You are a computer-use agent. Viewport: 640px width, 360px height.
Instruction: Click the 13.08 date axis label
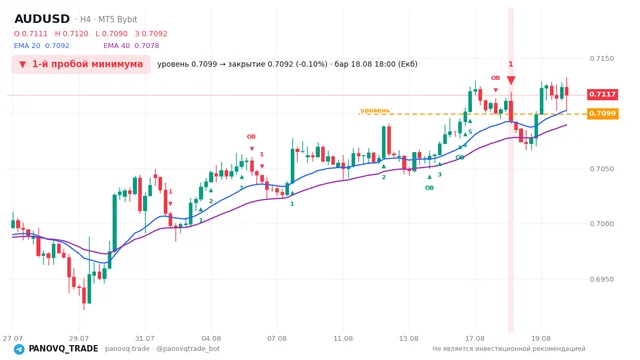point(409,338)
